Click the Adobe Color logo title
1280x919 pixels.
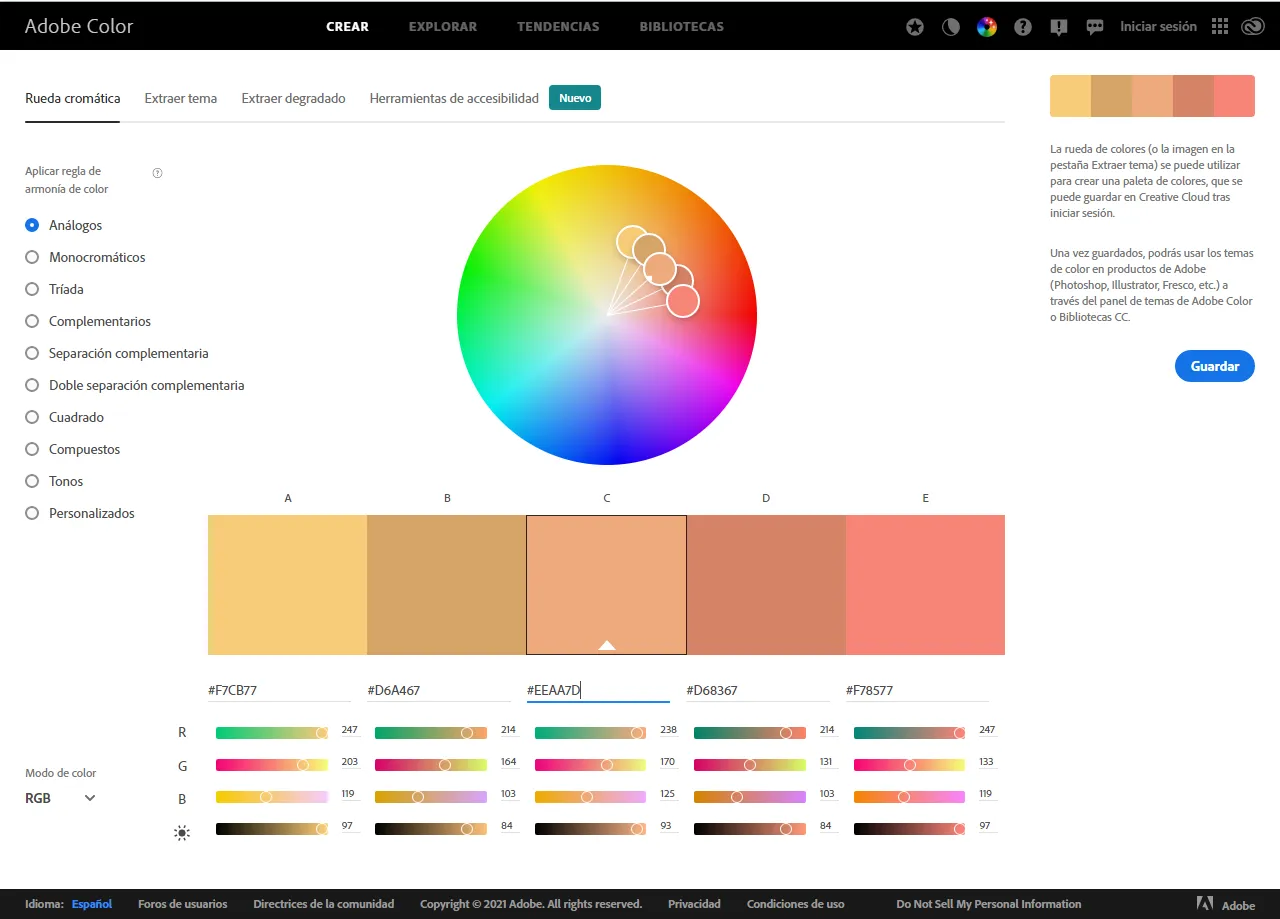(79, 27)
